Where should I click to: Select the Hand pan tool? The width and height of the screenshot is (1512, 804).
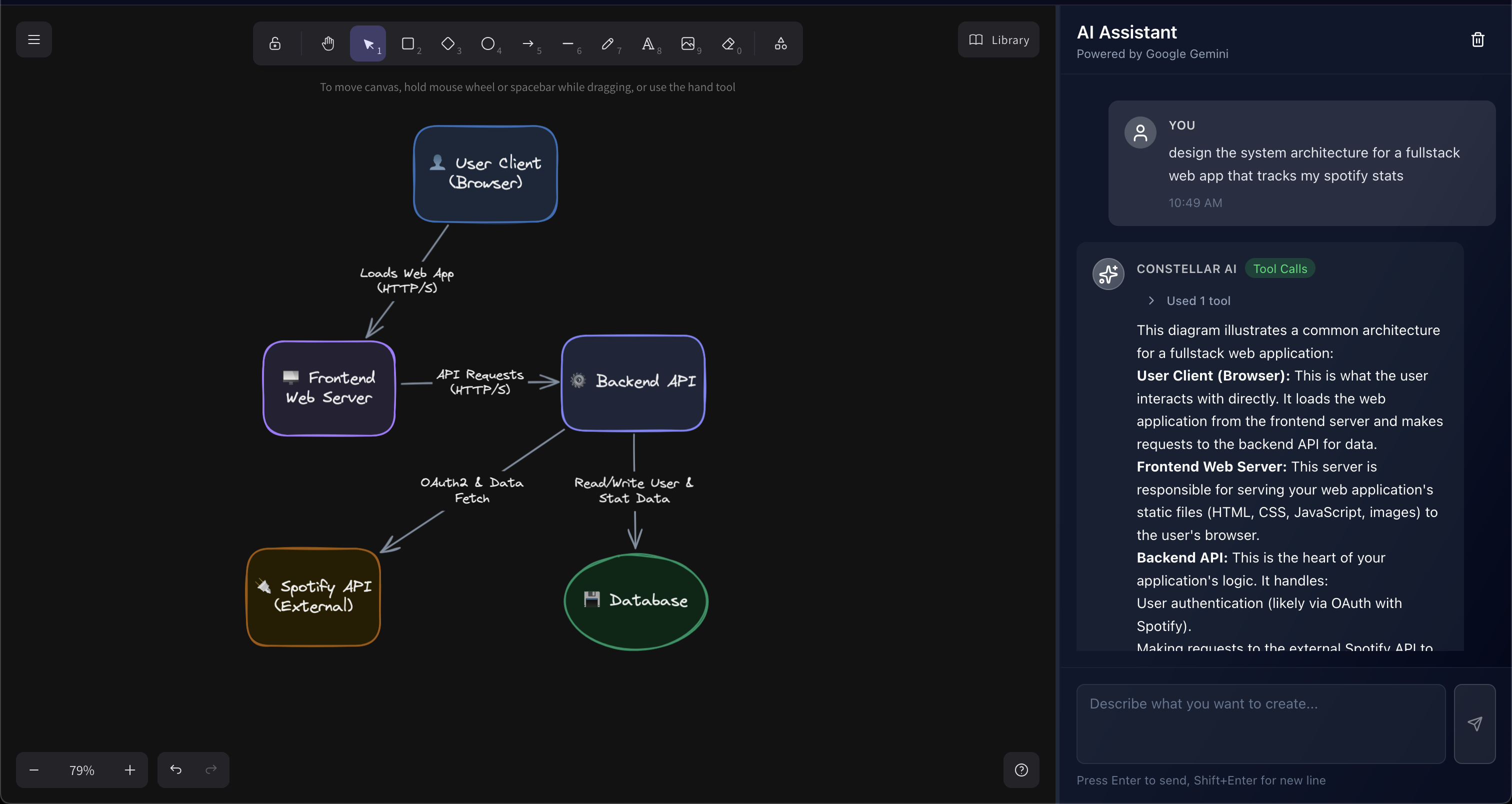(327, 43)
